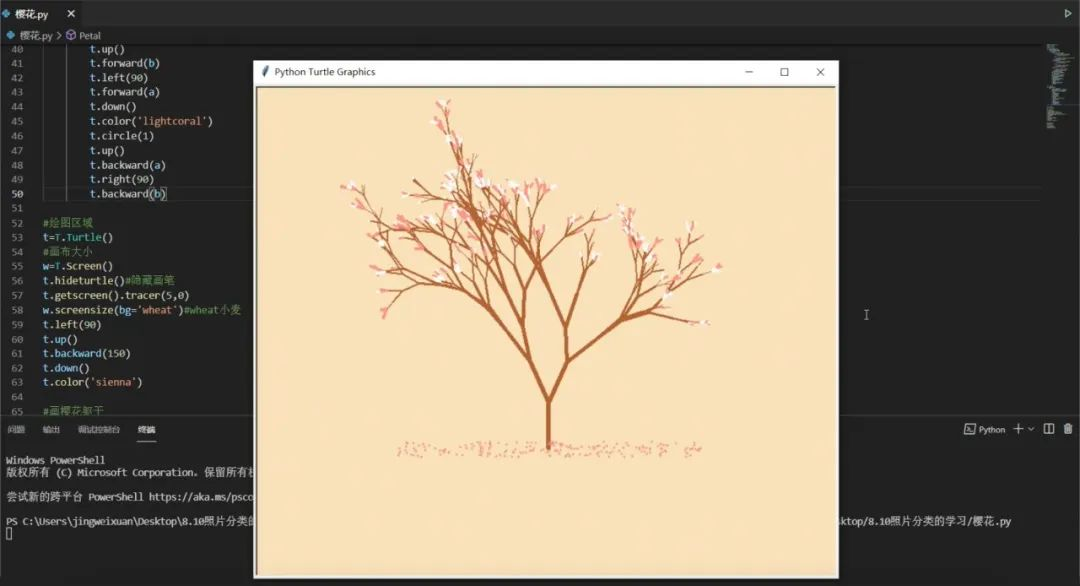This screenshot has height=586, width=1080.
Task: Select the 终端 panel tab
Action: point(146,429)
